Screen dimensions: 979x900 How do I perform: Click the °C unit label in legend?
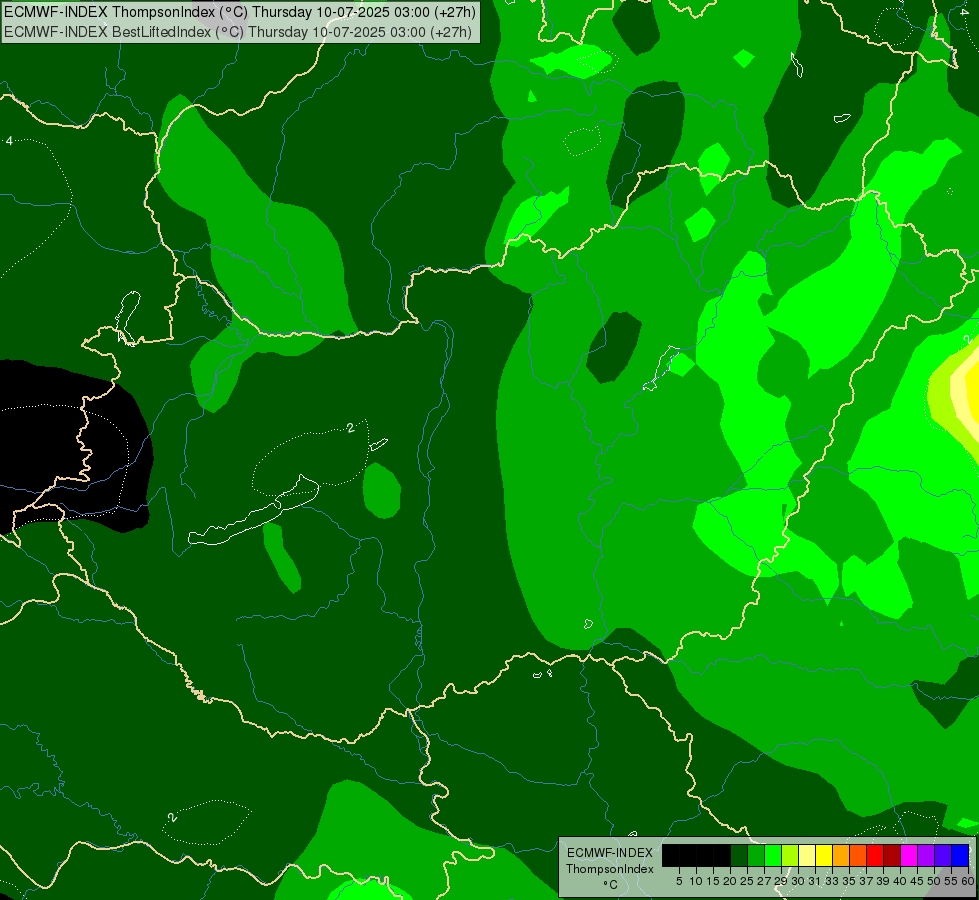[x=611, y=885]
